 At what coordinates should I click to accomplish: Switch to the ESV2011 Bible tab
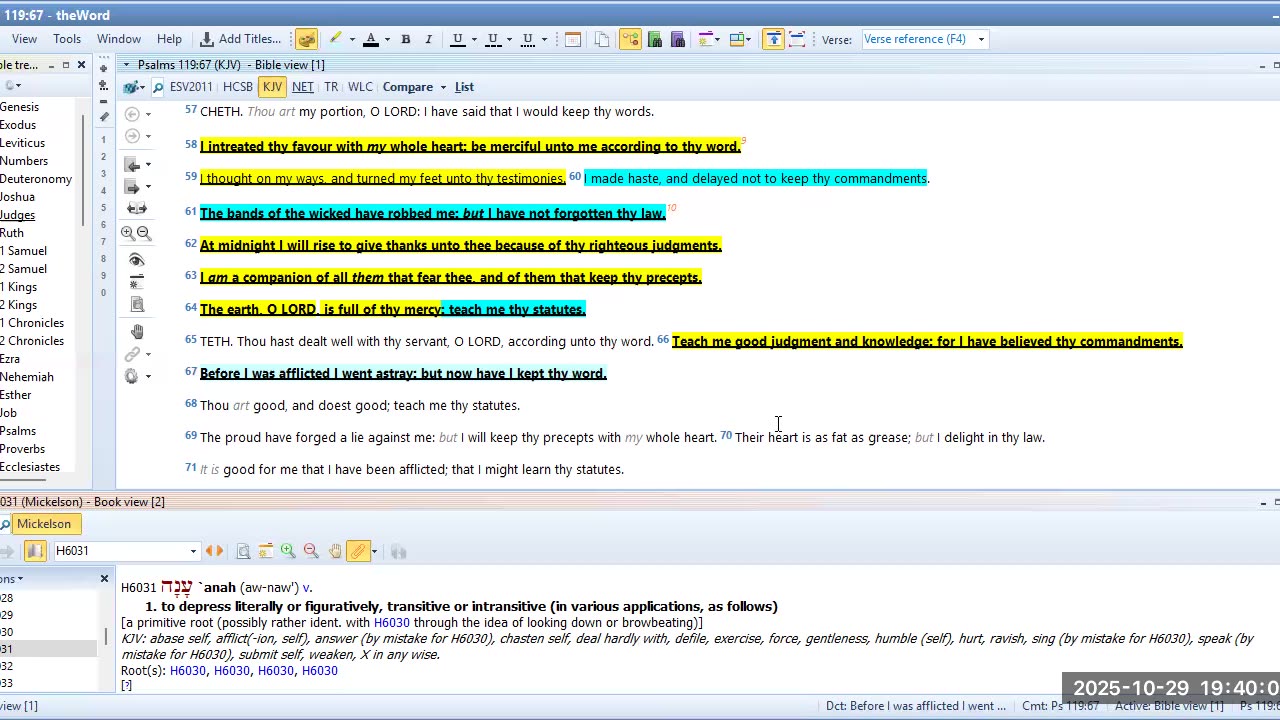(191, 87)
